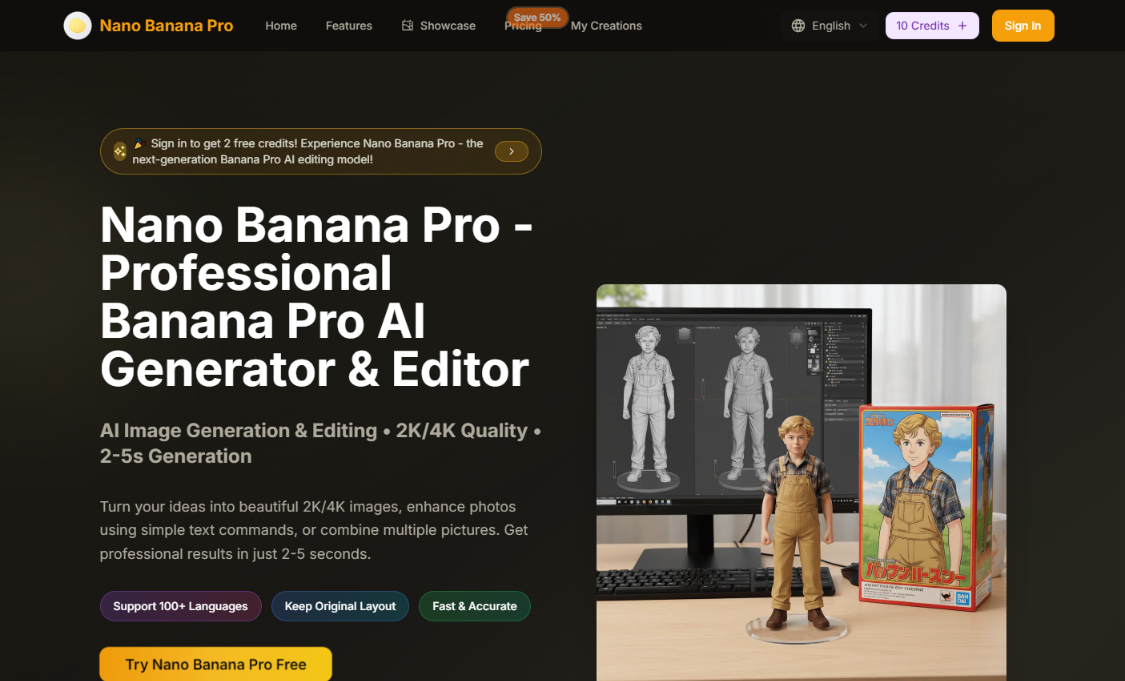Image resolution: width=1125 pixels, height=681 pixels.
Task: Click the globe icon next to English
Action: (x=797, y=25)
